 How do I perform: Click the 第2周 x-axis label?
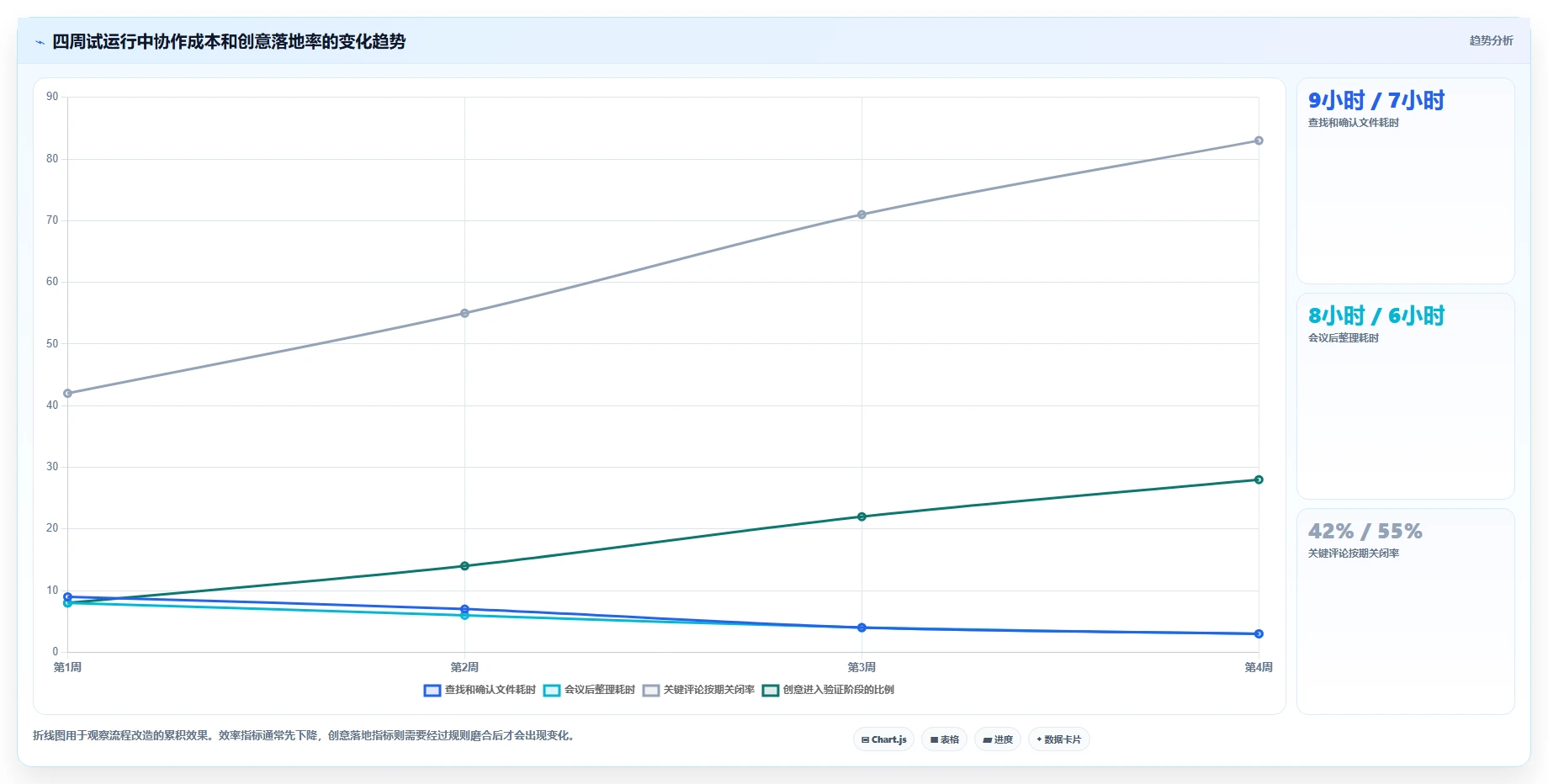pos(464,667)
